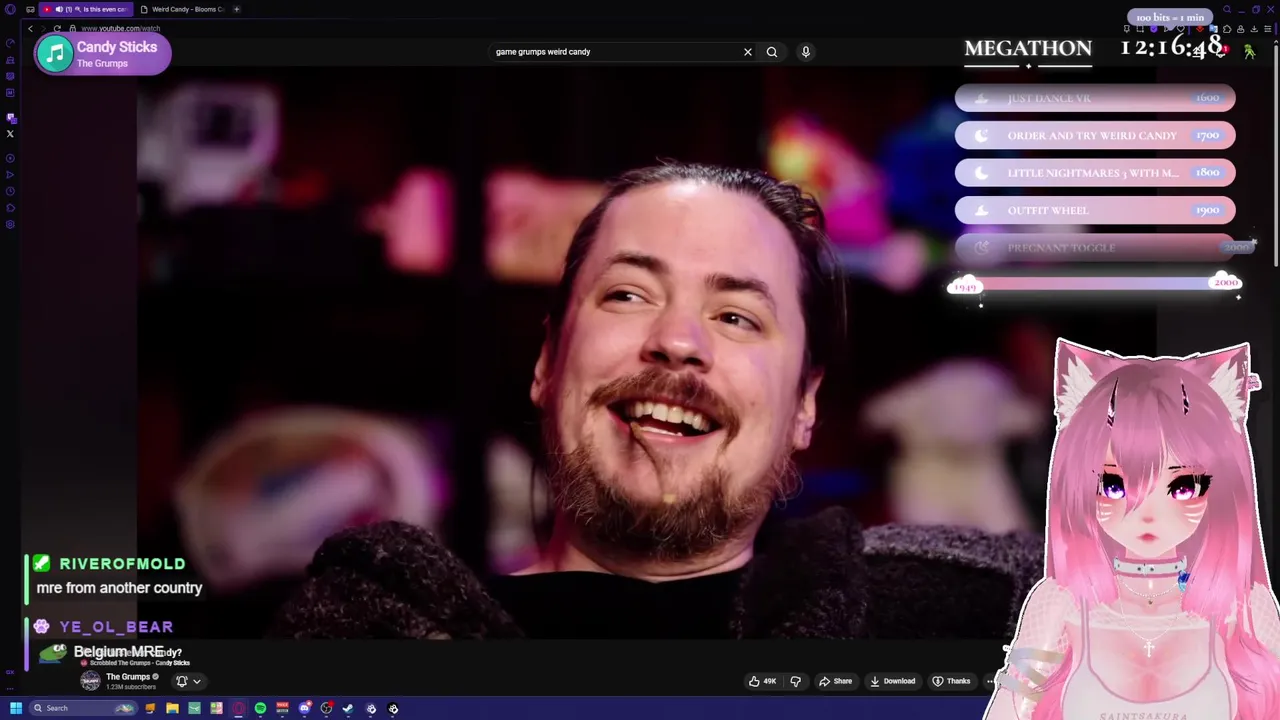Image resolution: width=1280 pixels, height=720 pixels.
Task: Open the browser tab search magnifier
Action: click(x=1227, y=9)
